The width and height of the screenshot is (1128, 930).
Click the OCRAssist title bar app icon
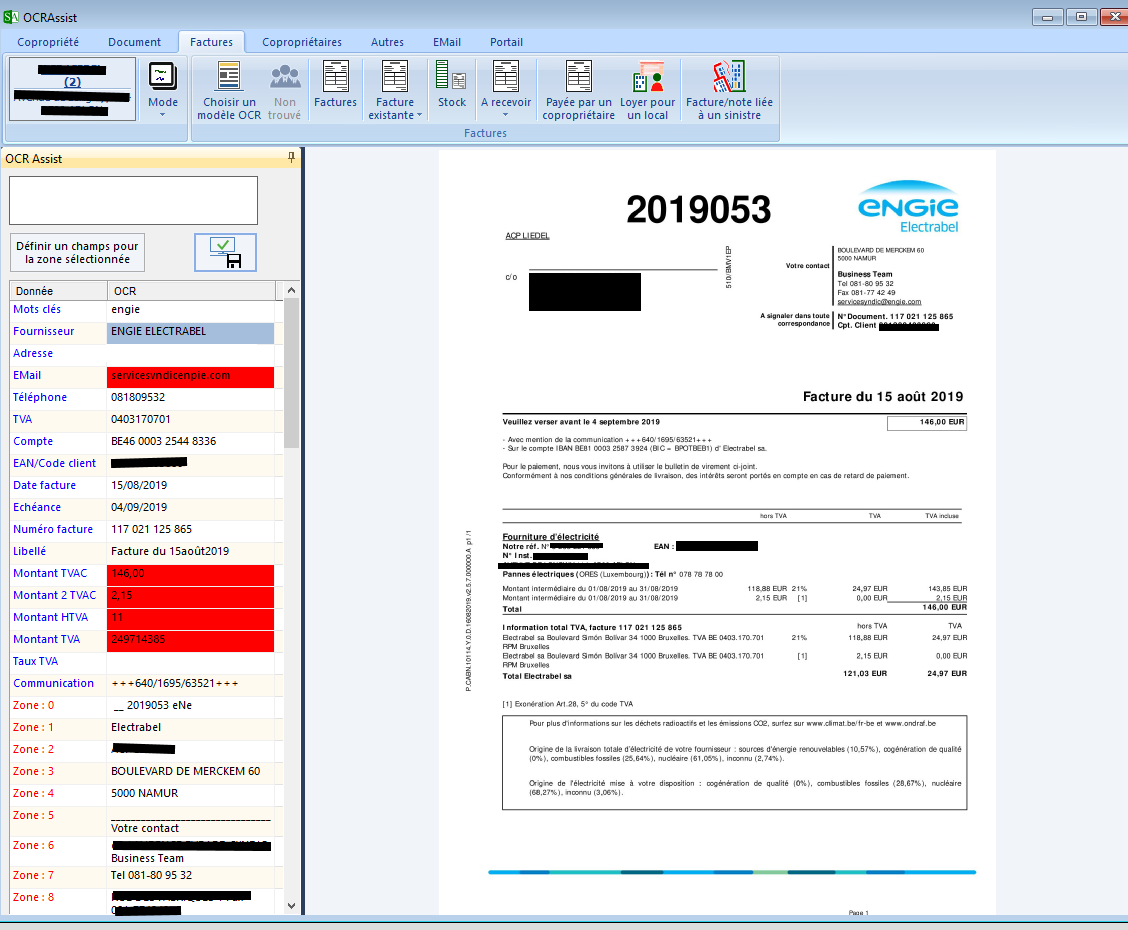10,17
